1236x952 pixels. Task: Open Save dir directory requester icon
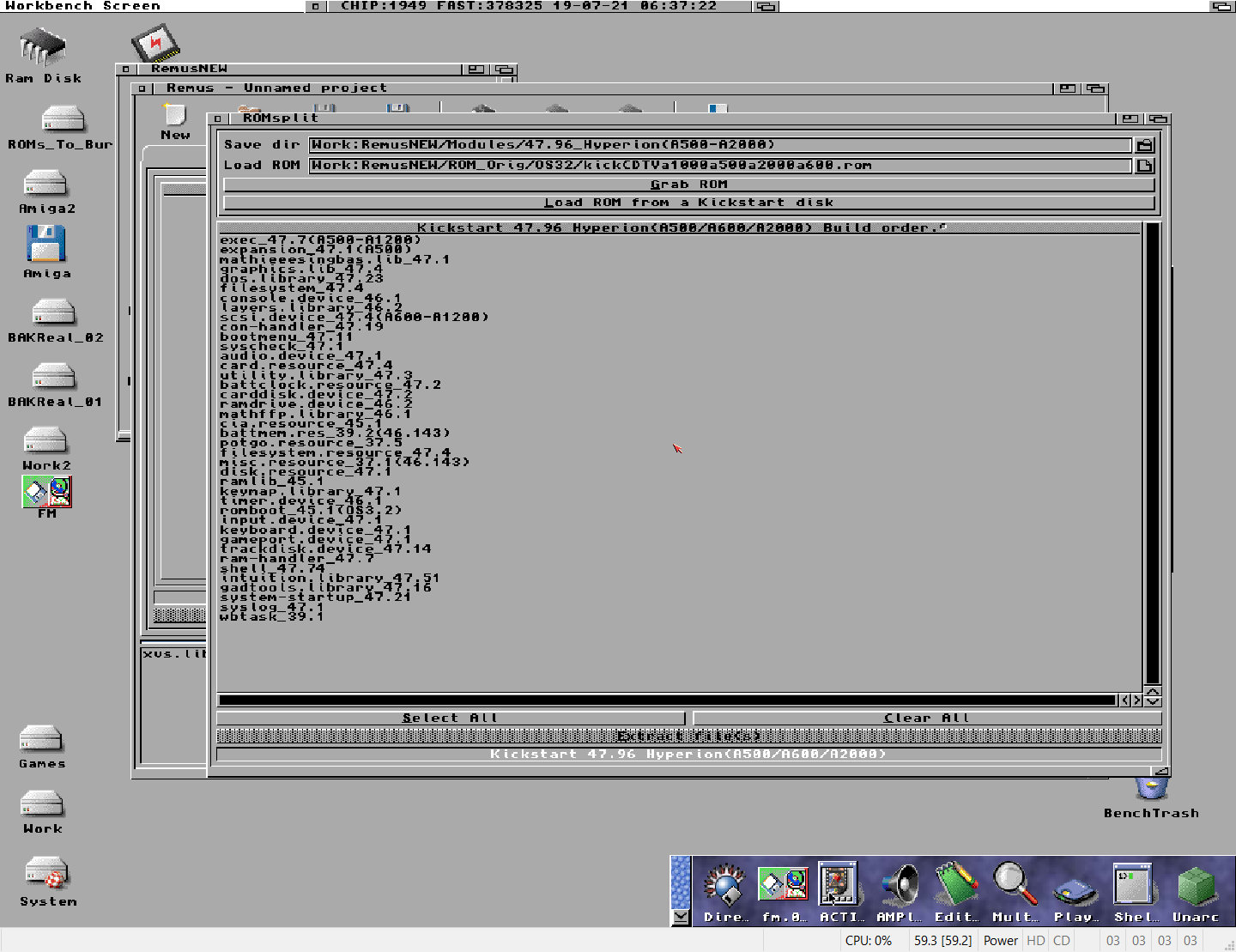coord(1145,145)
